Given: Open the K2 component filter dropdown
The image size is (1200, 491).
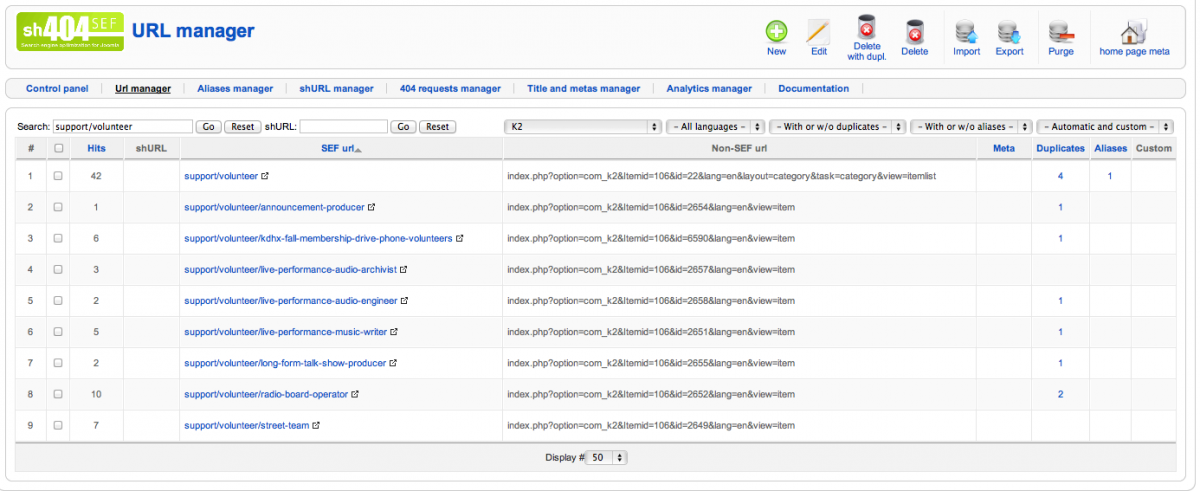Looking at the screenshot, I should [x=584, y=127].
